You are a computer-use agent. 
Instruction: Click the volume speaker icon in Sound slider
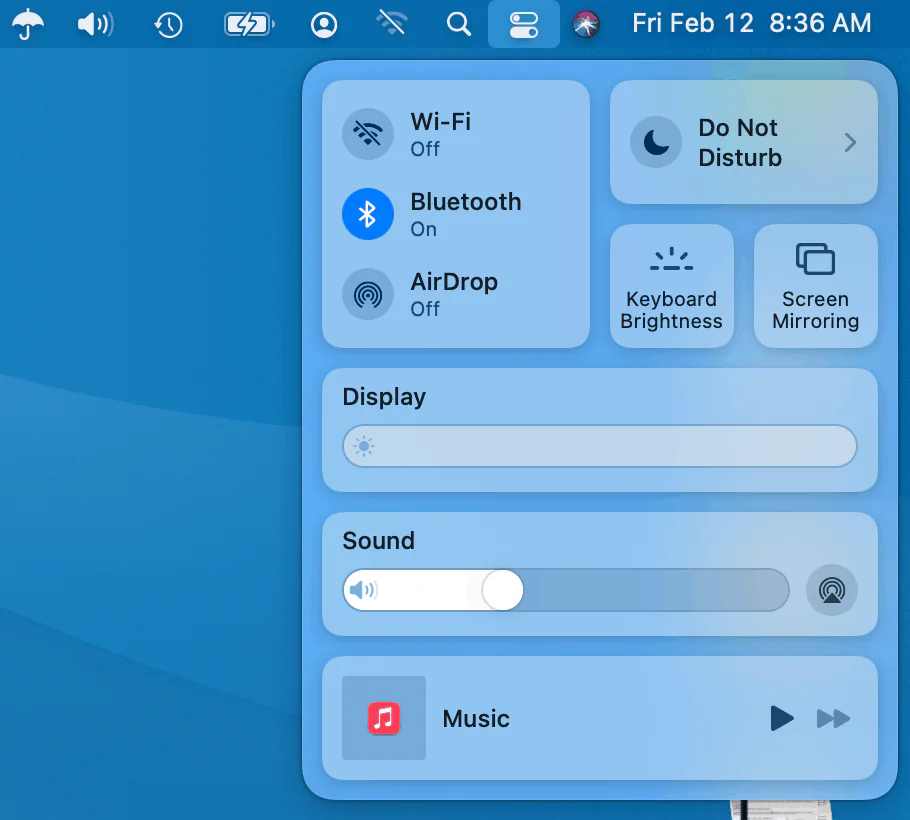[x=363, y=590]
